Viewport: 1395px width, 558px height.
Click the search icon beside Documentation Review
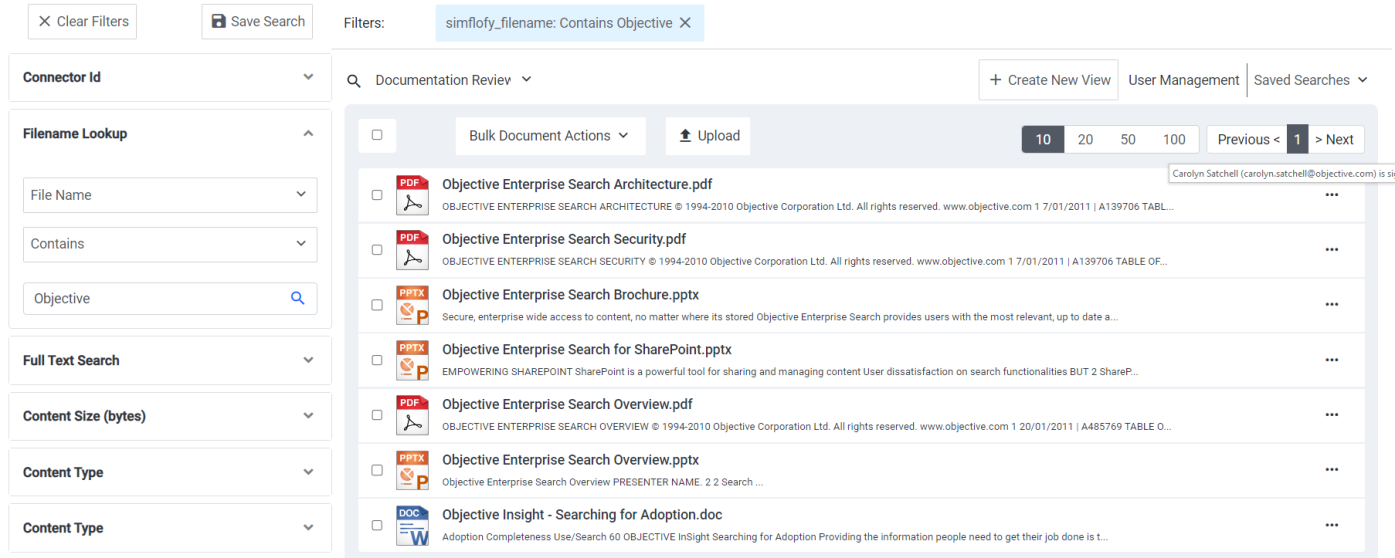click(x=354, y=81)
